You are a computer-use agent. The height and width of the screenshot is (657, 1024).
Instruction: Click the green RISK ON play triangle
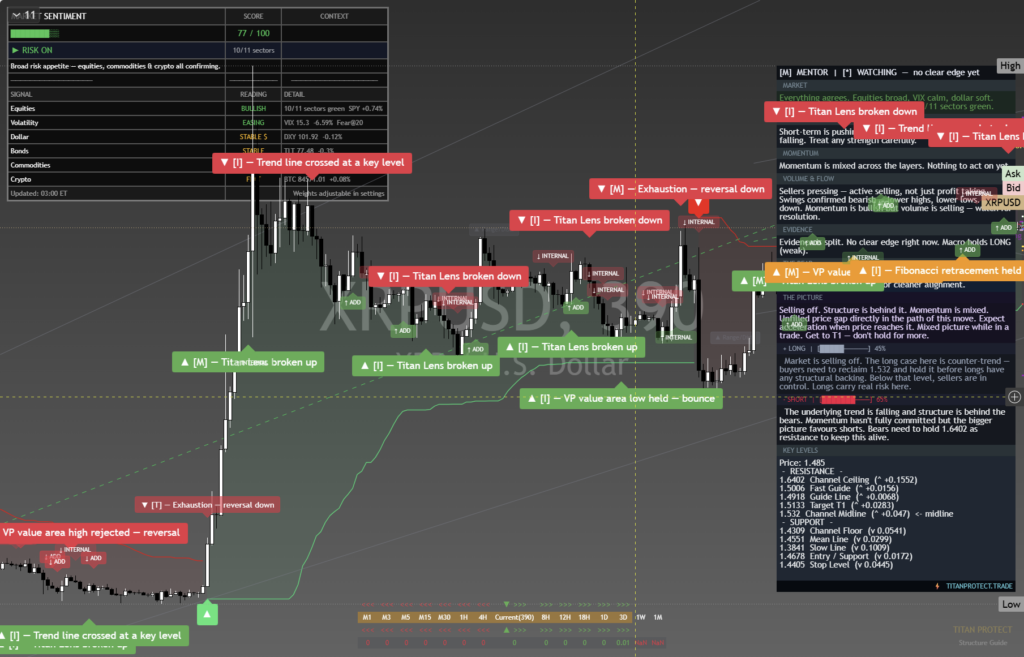pyautogui.click(x=15, y=50)
